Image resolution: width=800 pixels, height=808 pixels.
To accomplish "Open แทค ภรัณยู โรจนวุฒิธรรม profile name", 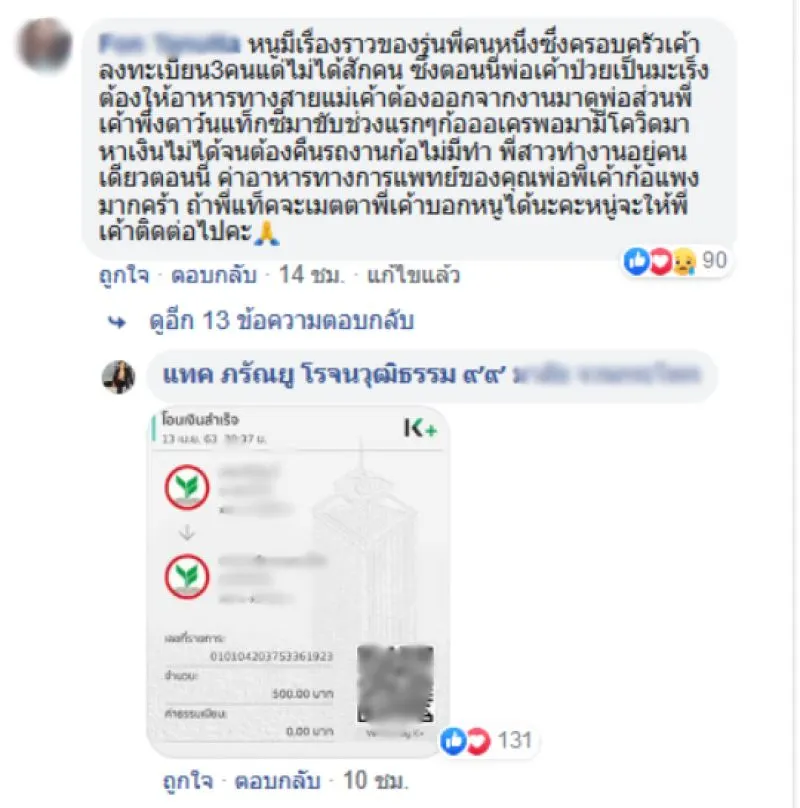I will coord(334,375).
